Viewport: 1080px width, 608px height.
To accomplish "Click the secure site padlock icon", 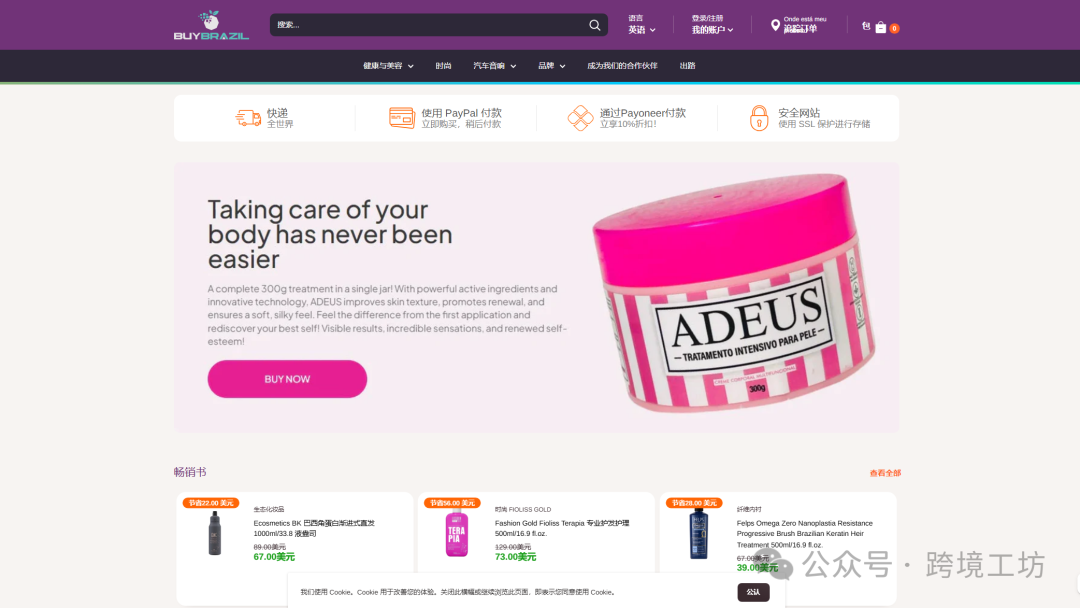I will coord(758,118).
